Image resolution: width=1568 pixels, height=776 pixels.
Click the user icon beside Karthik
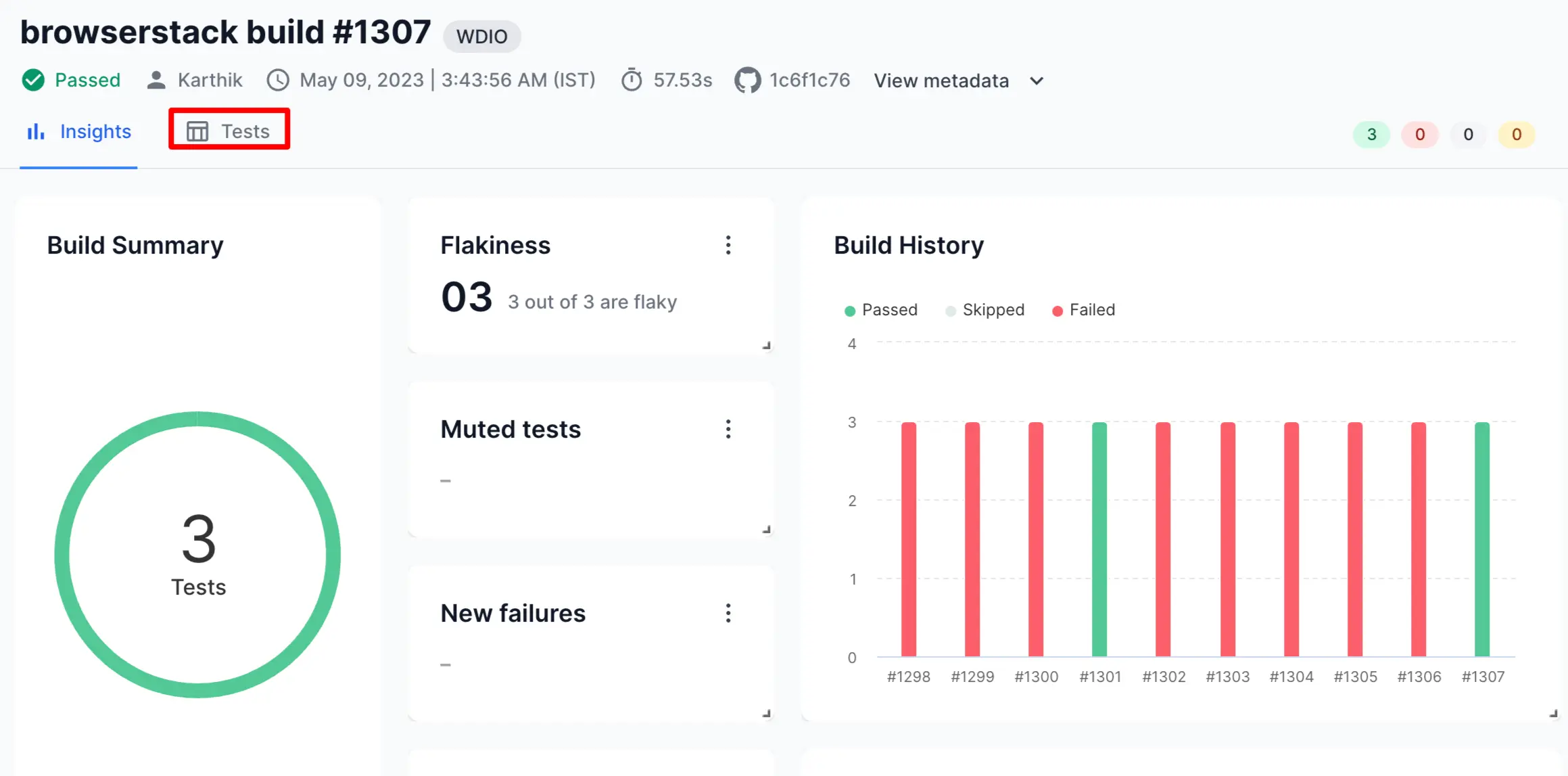pyautogui.click(x=156, y=80)
